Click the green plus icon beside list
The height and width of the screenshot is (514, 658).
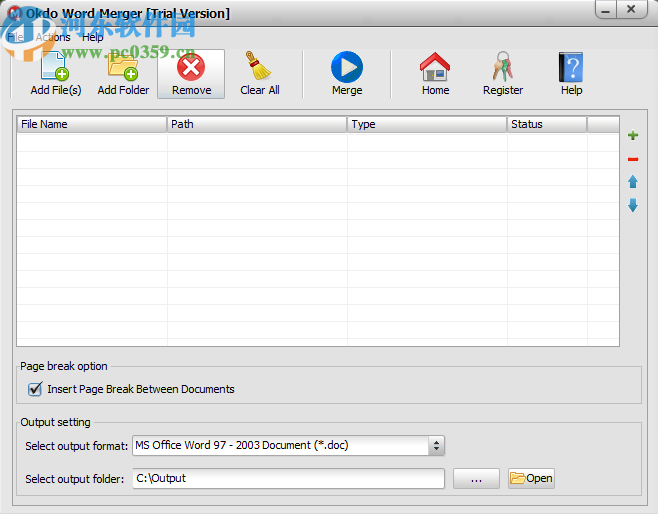[633, 135]
